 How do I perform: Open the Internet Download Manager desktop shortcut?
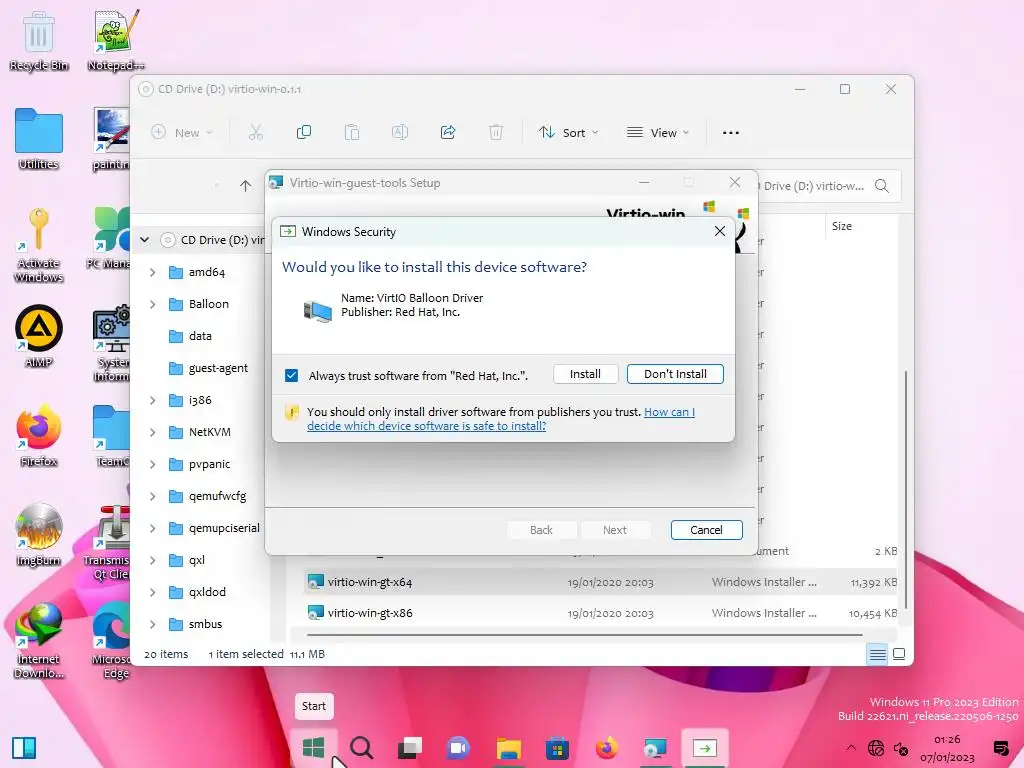tap(39, 640)
